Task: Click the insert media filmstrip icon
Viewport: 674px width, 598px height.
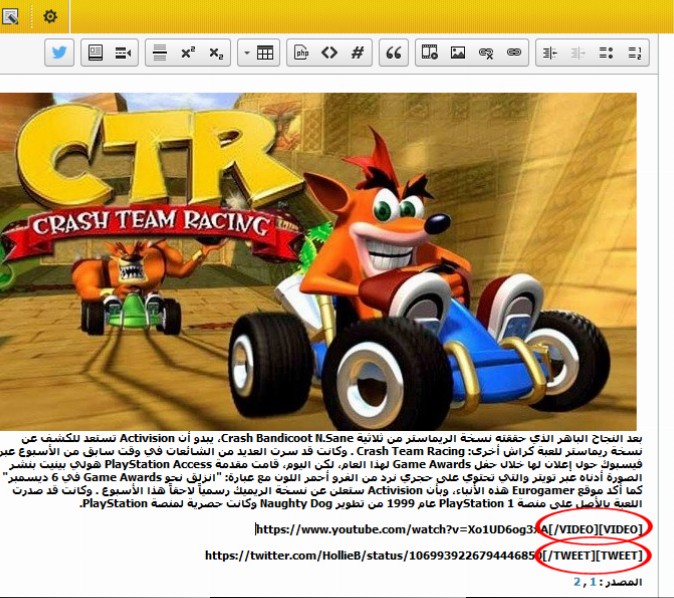Action: [429, 53]
